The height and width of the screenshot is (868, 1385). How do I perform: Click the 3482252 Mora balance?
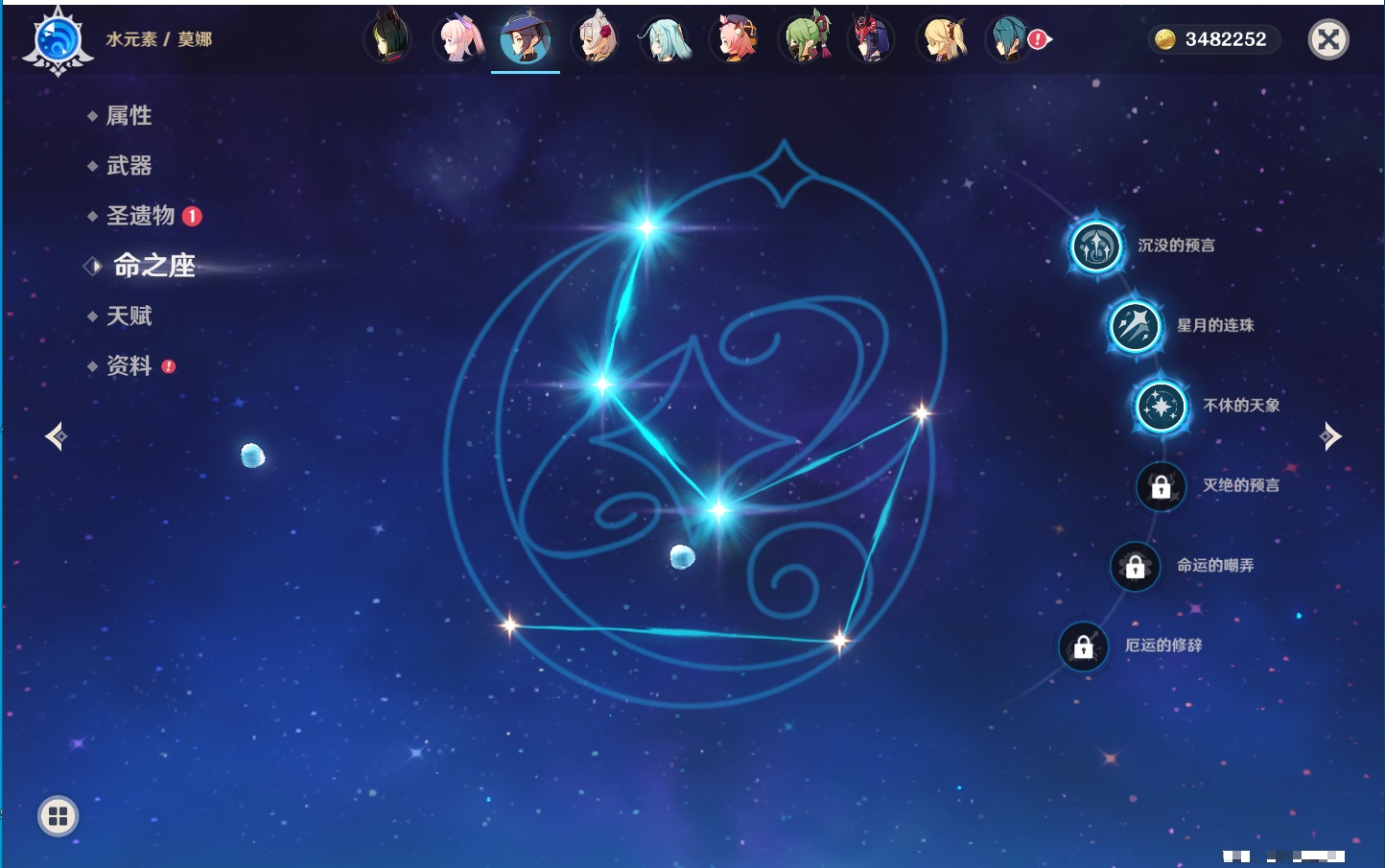pyautogui.click(x=1226, y=39)
